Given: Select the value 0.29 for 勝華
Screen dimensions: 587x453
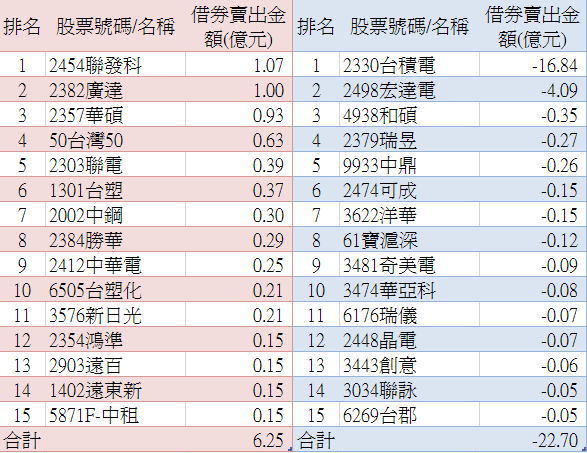Looking at the screenshot, I should coord(268,241).
